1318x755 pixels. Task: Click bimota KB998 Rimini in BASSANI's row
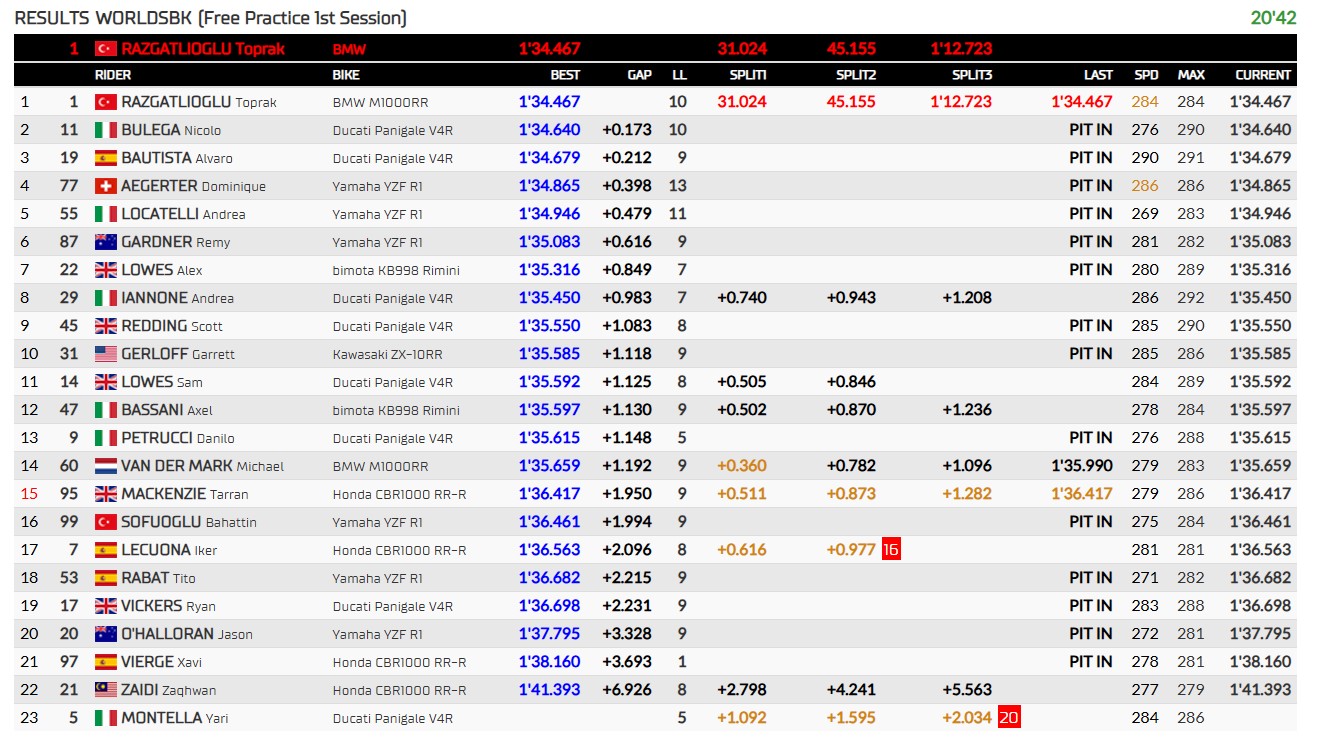coord(396,410)
